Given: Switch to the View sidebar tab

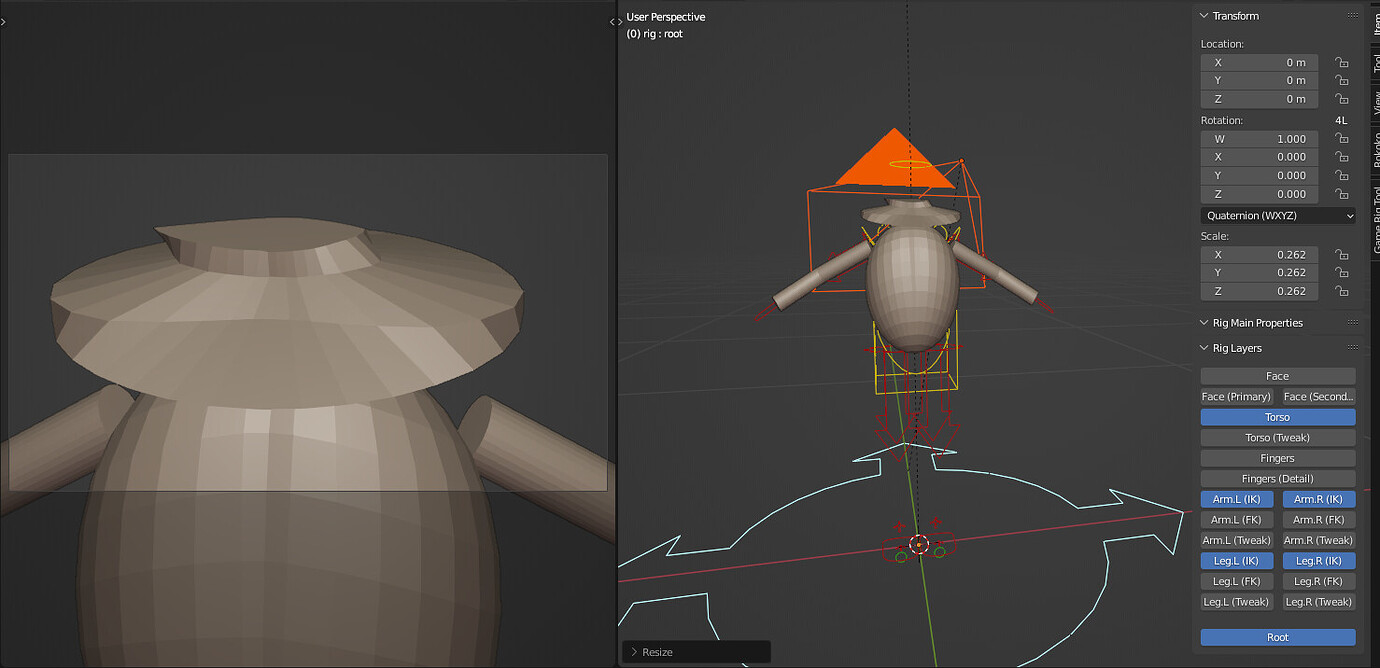Looking at the screenshot, I should (x=1375, y=104).
